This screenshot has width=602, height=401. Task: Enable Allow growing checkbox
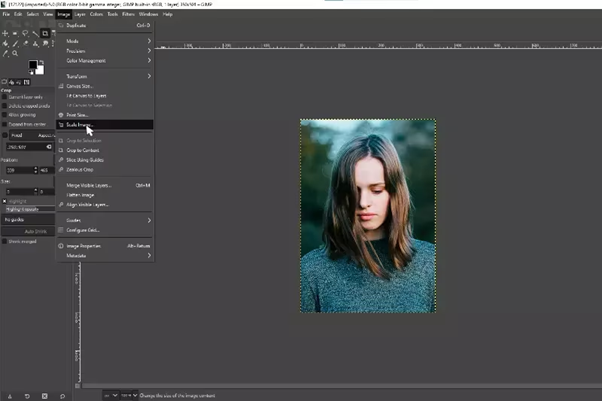tap(5, 115)
